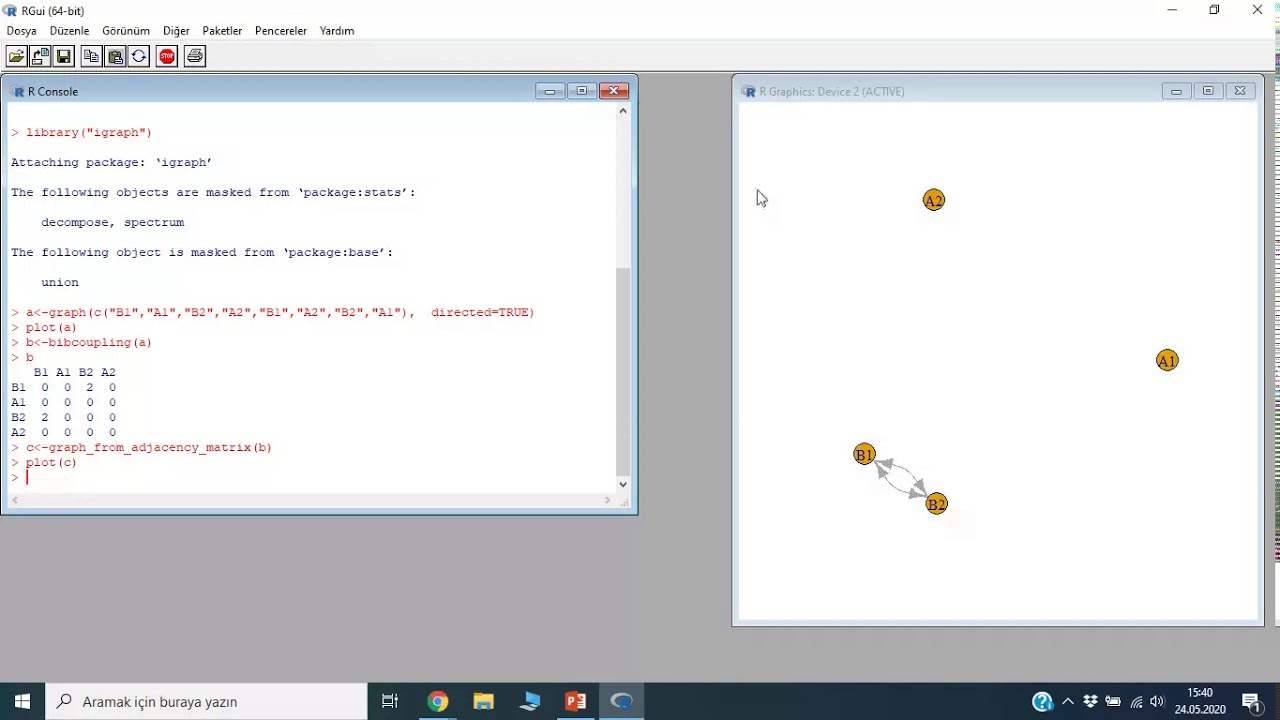This screenshot has width=1280, height=720.
Task: Click the console vertical scrollbar thumb
Action: 623,372
